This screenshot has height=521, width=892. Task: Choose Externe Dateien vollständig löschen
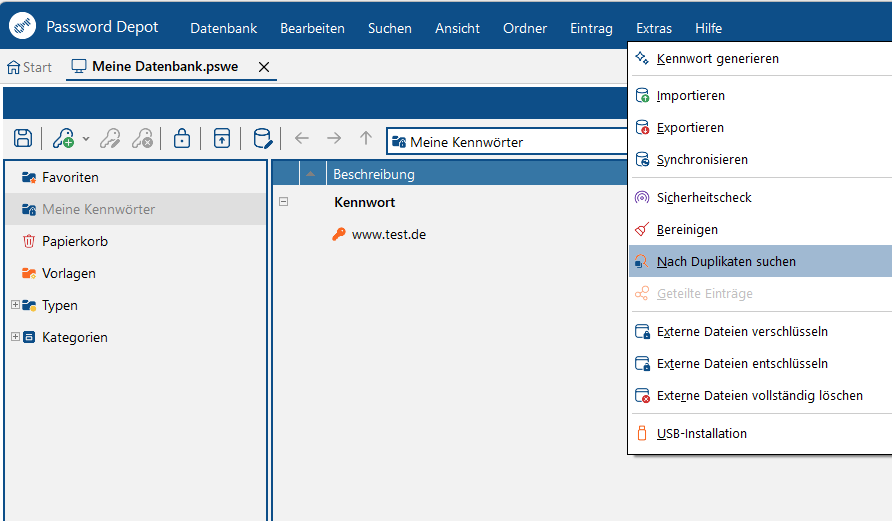point(761,395)
